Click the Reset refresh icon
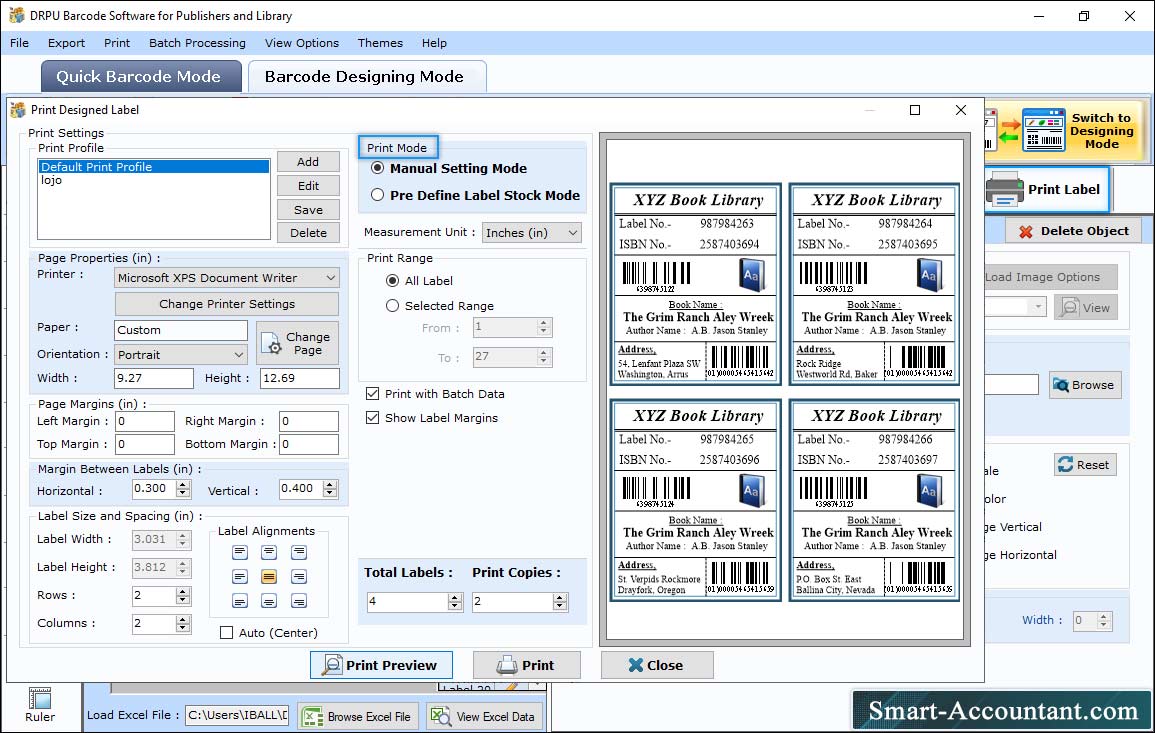Image resolution: width=1155 pixels, height=733 pixels. tap(1065, 465)
